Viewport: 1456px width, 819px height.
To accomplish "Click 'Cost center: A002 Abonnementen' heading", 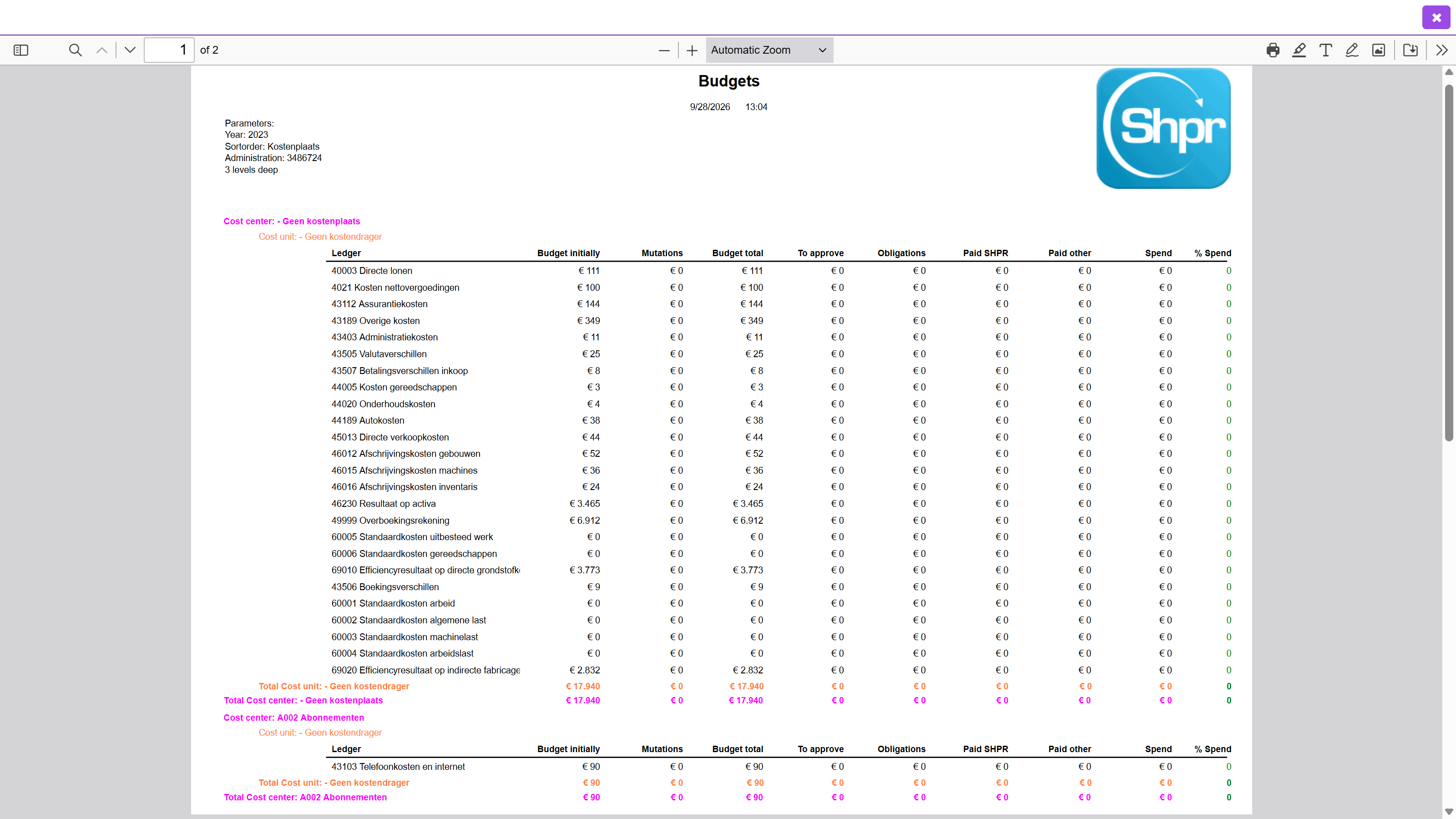I will (x=294, y=717).
